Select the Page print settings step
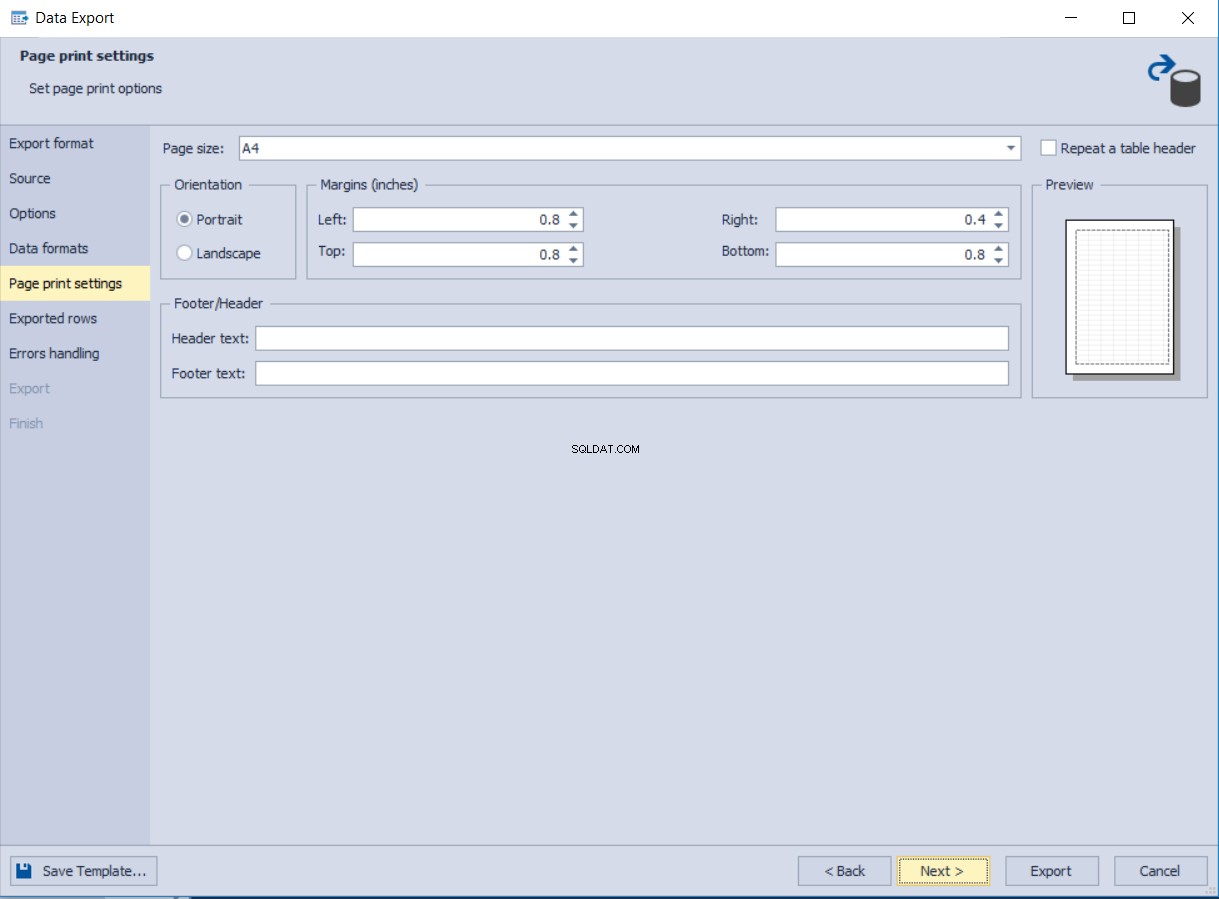Screen dimensions: 1219x899 (75, 284)
